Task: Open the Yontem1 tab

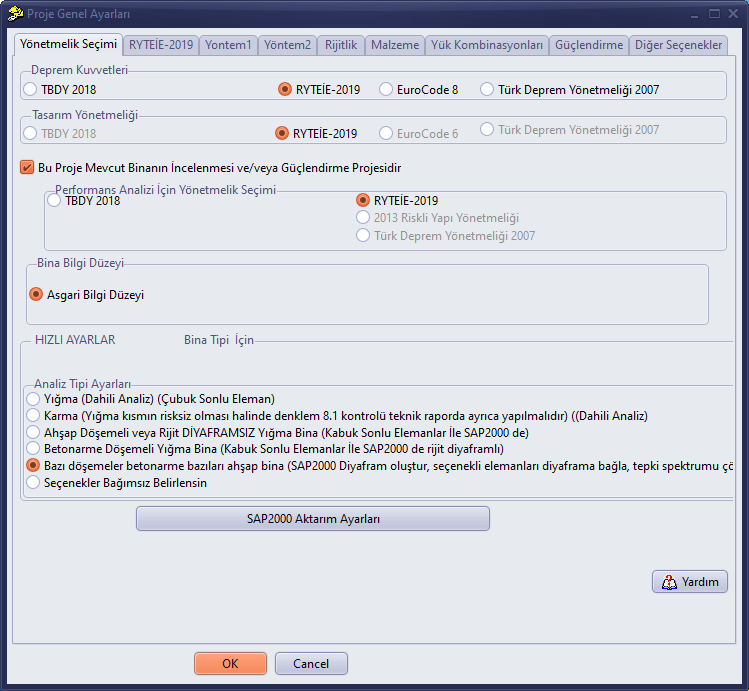Action: click(228, 45)
